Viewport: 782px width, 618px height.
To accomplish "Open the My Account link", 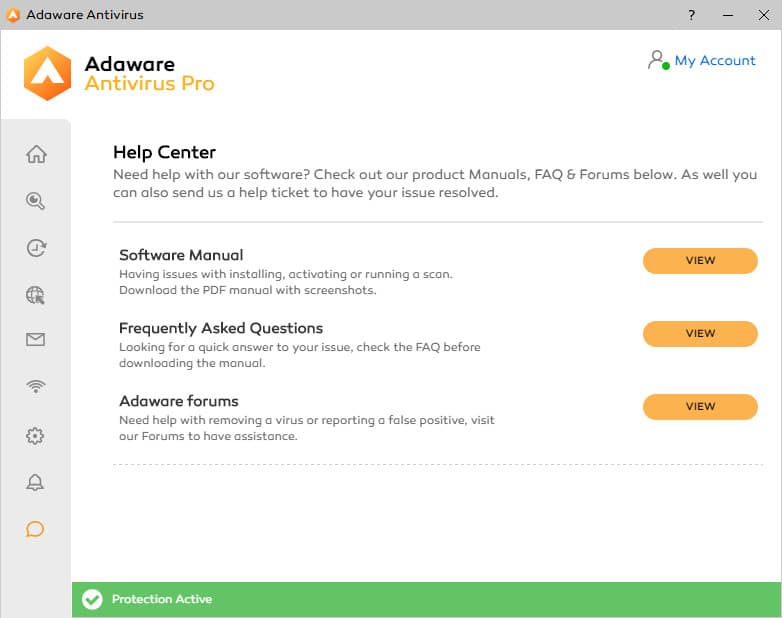I will click(x=715, y=60).
